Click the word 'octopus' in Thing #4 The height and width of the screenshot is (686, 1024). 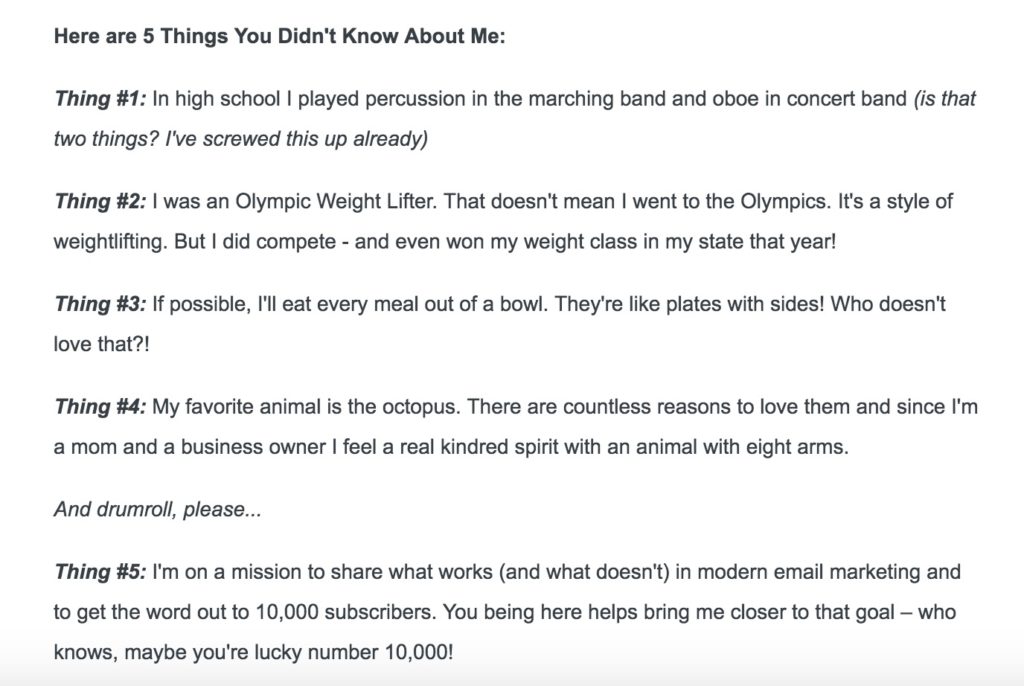[421, 407]
